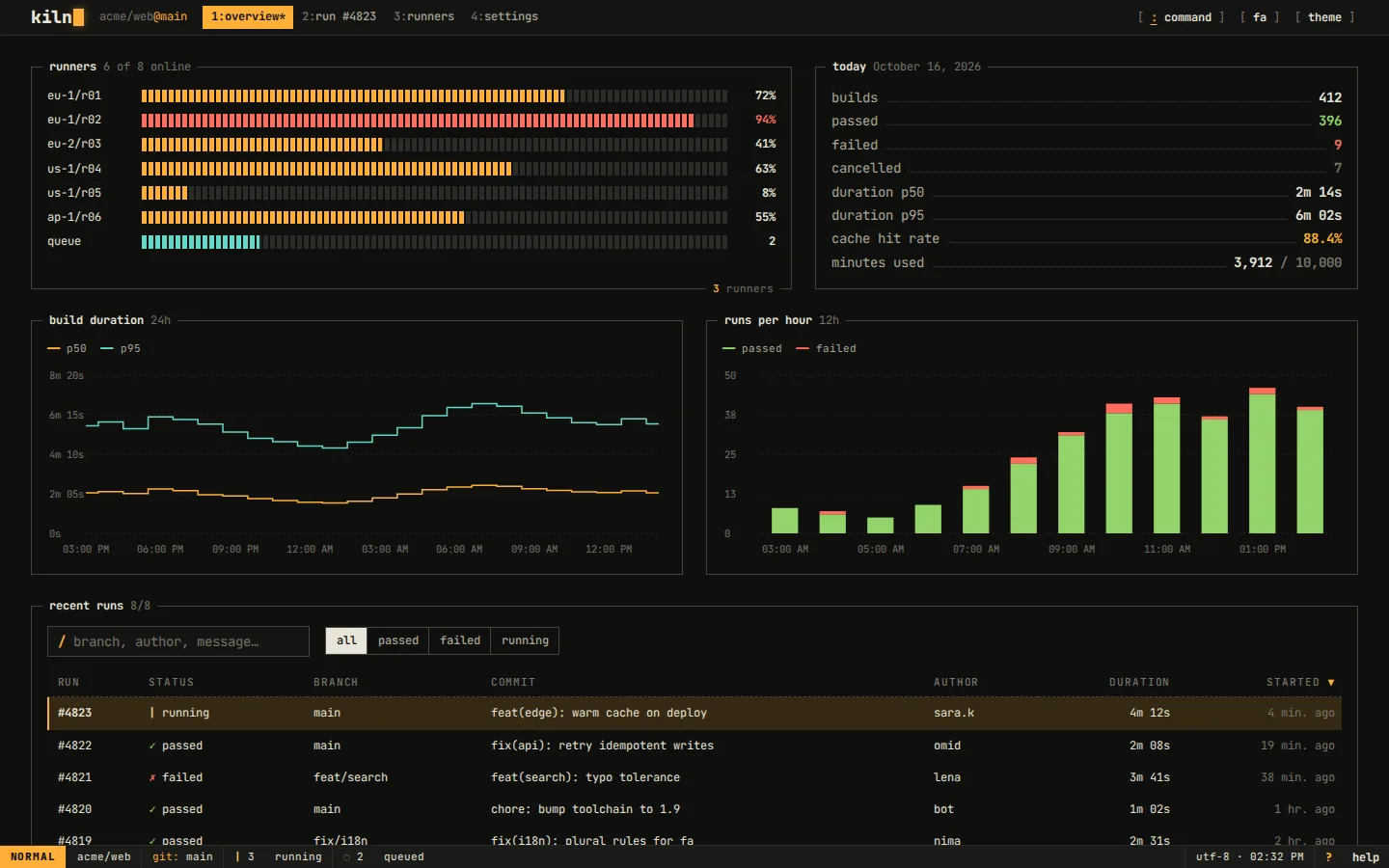The width and height of the screenshot is (1389, 868).
Task: Filter recent runs by passed
Action: pyautogui.click(x=398, y=640)
